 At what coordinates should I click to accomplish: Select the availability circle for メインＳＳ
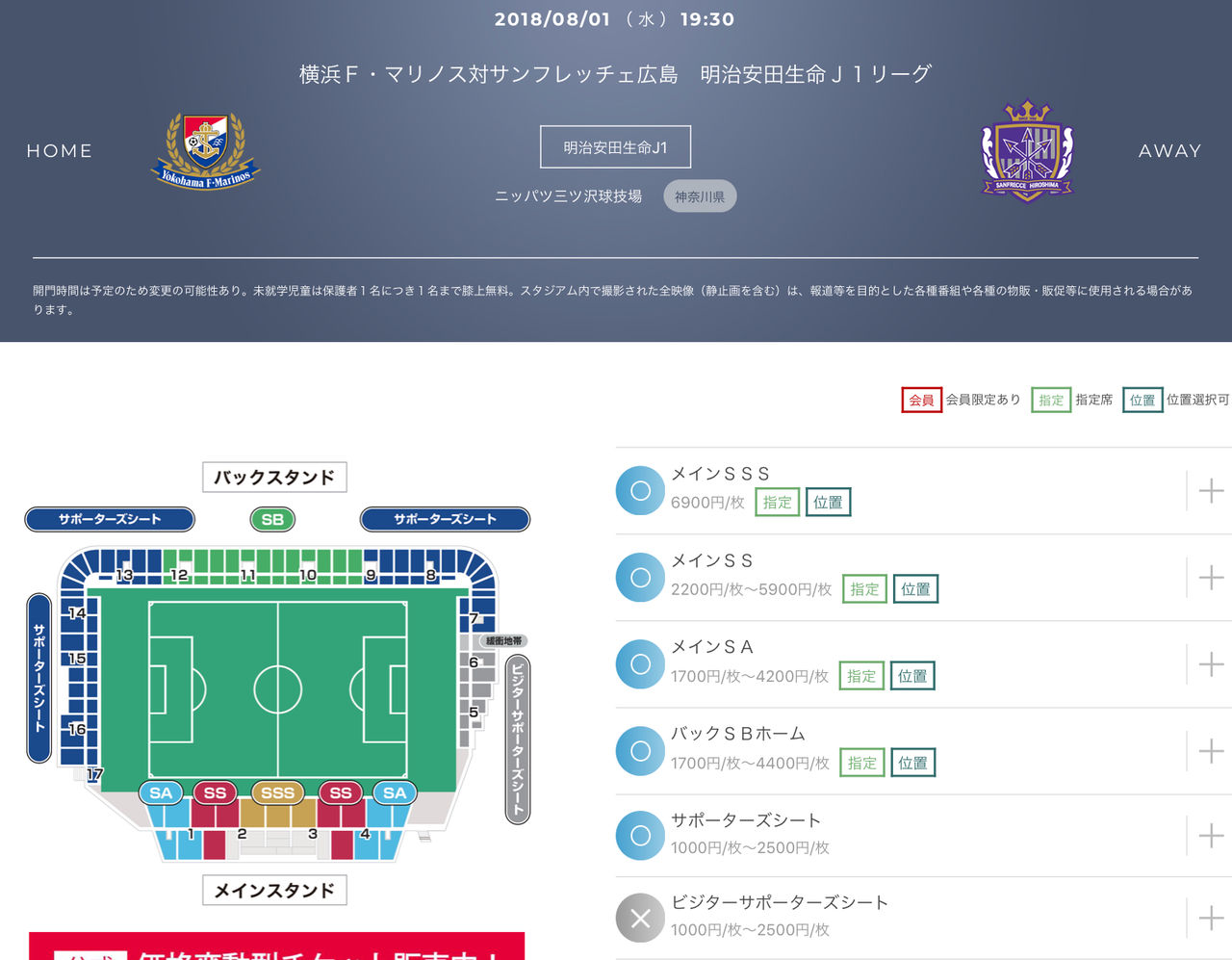pos(640,577)
